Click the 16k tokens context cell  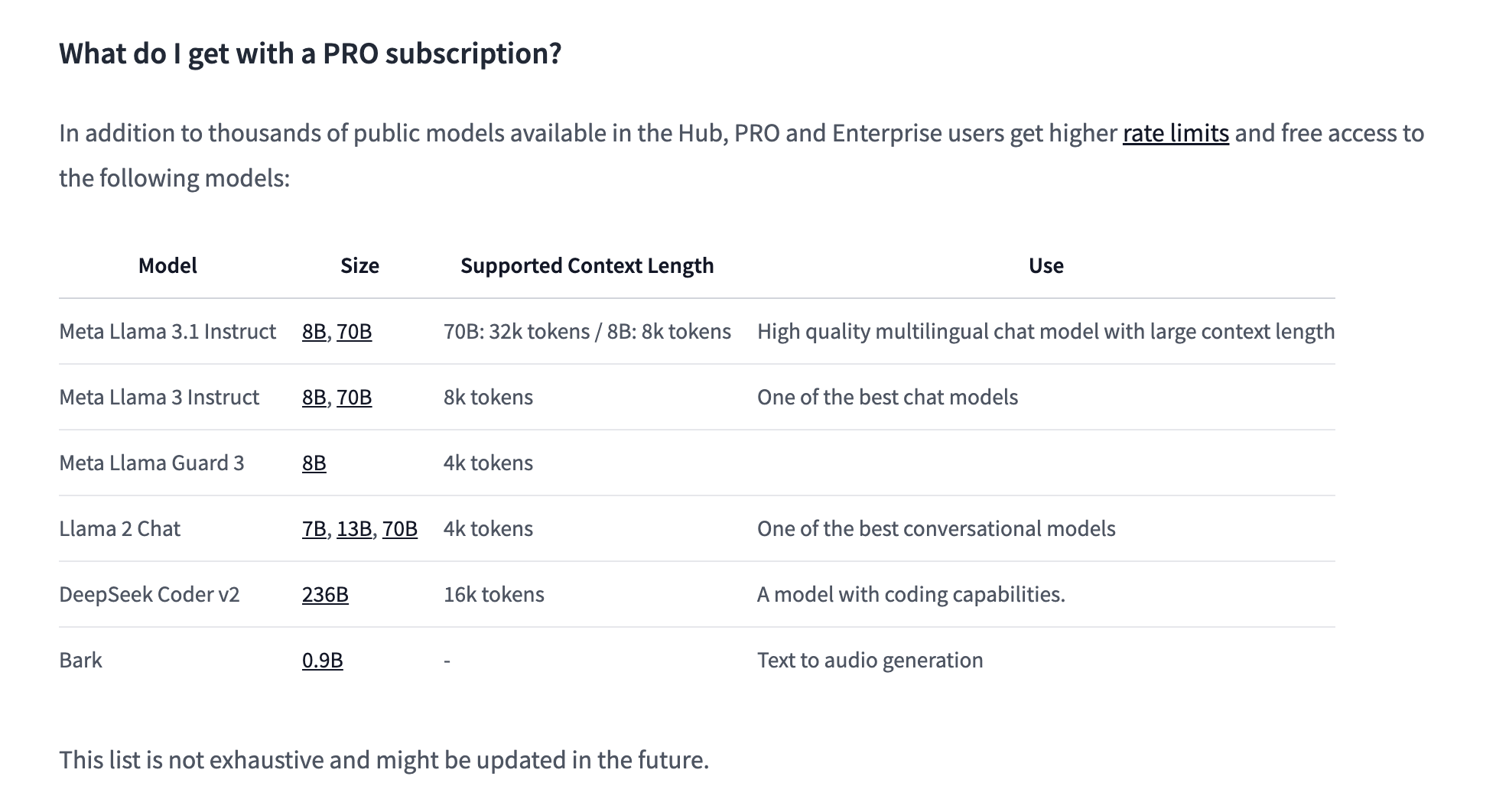point(494,594)
